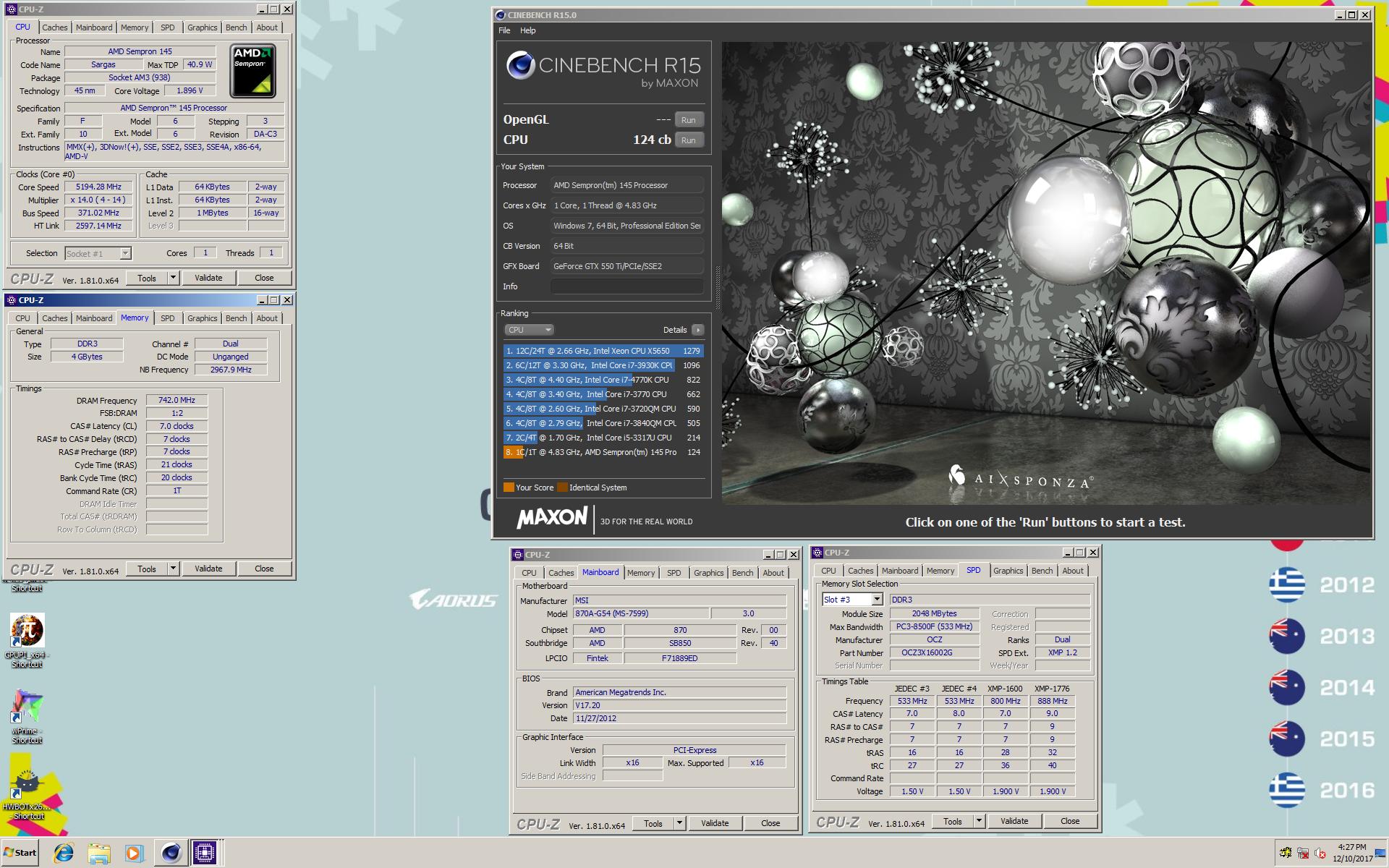Open Windows Explorer folder icon in taskbar

(x=99, y=854)
